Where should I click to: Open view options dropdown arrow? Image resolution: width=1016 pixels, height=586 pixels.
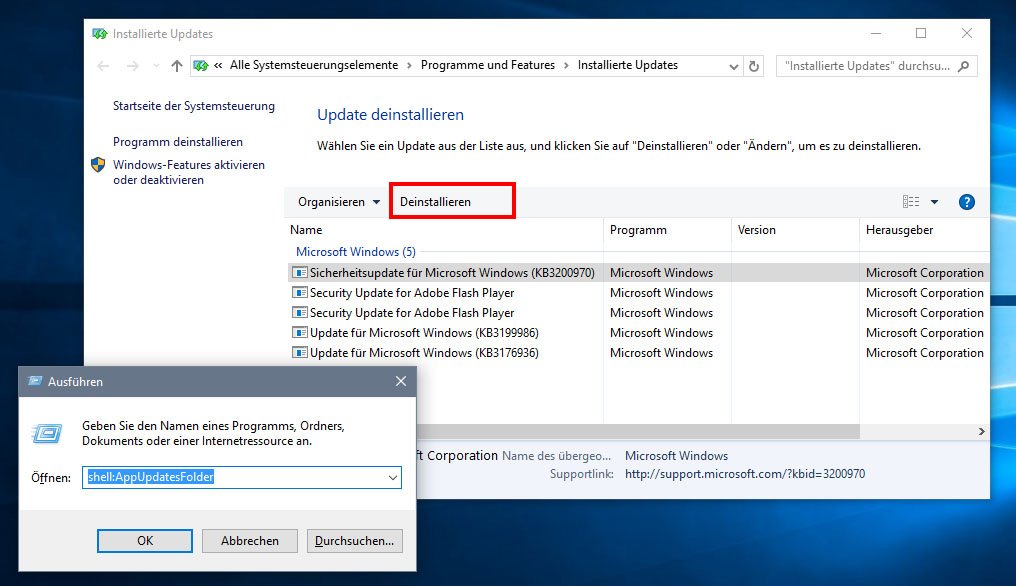934,202
